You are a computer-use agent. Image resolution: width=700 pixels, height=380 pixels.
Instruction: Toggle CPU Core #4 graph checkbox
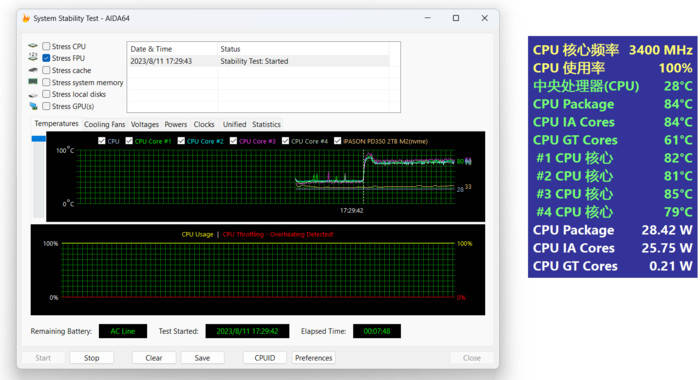click(x=285, y=141)
